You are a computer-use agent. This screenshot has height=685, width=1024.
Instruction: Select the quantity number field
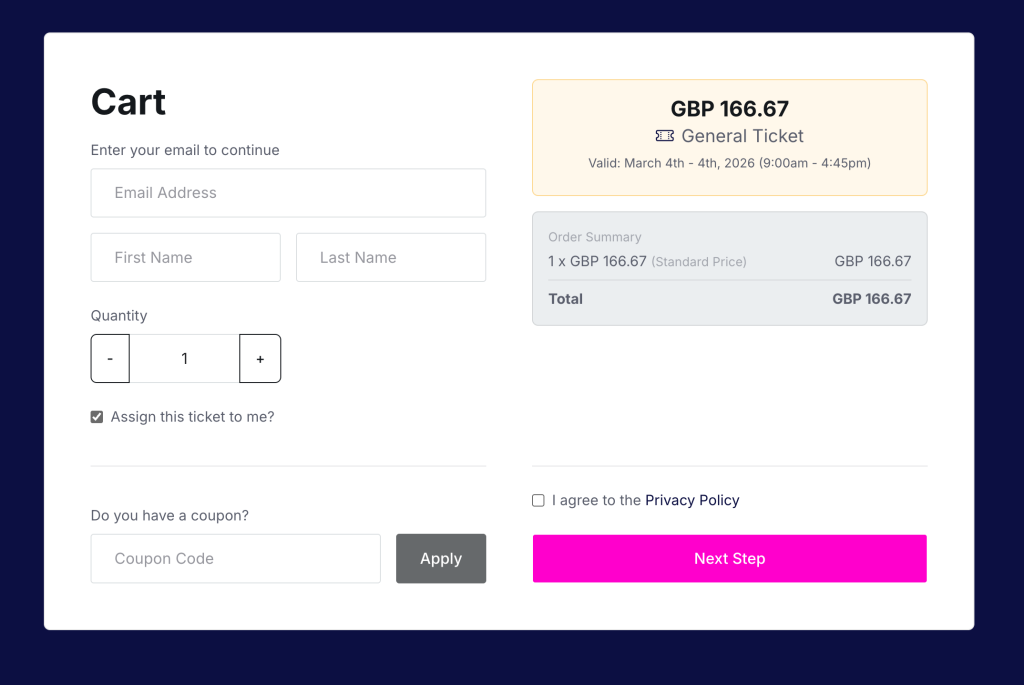click(x=185, y=359)
